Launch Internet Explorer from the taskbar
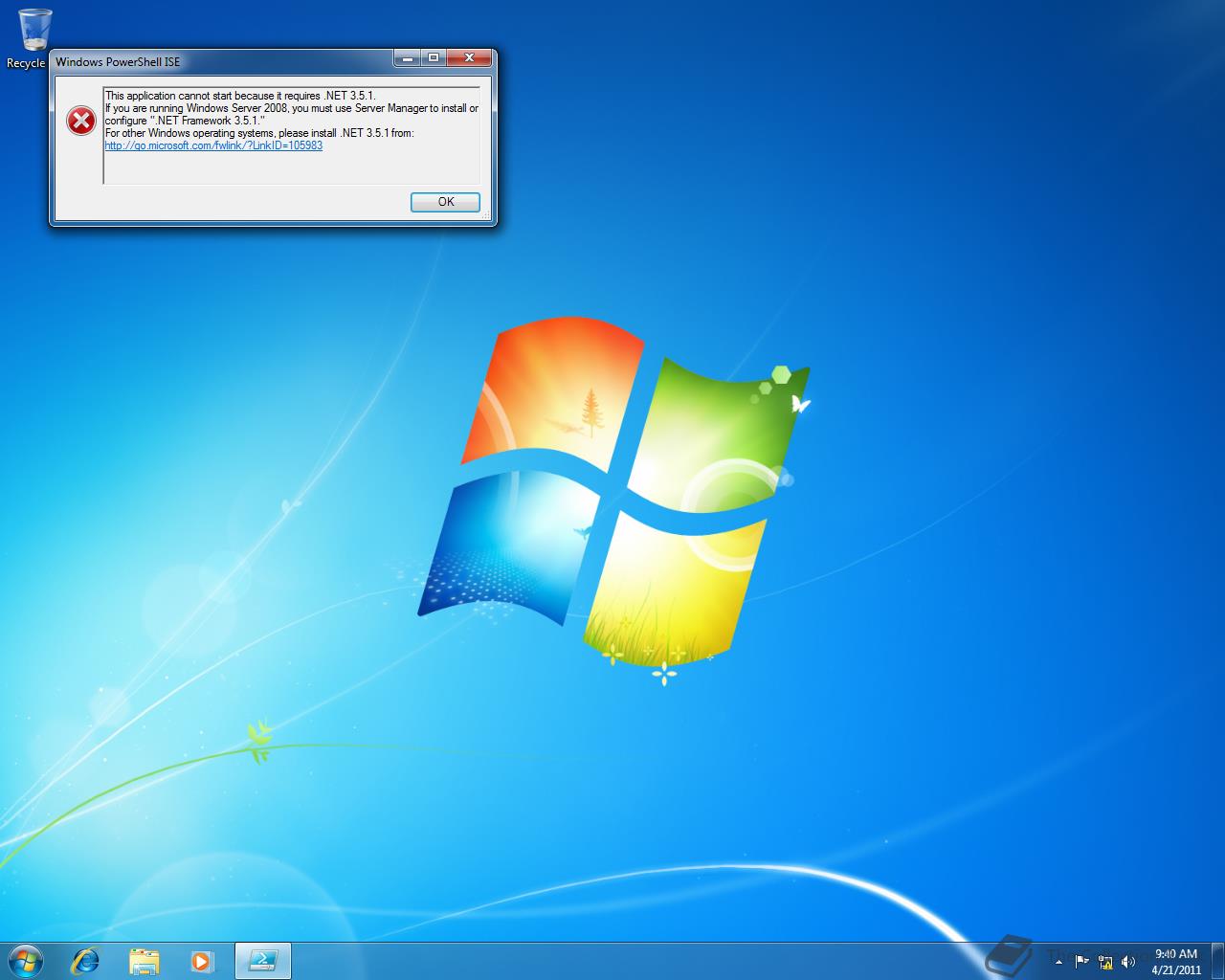The width and height of the screenshot is (1225, 980). [86, 960]
